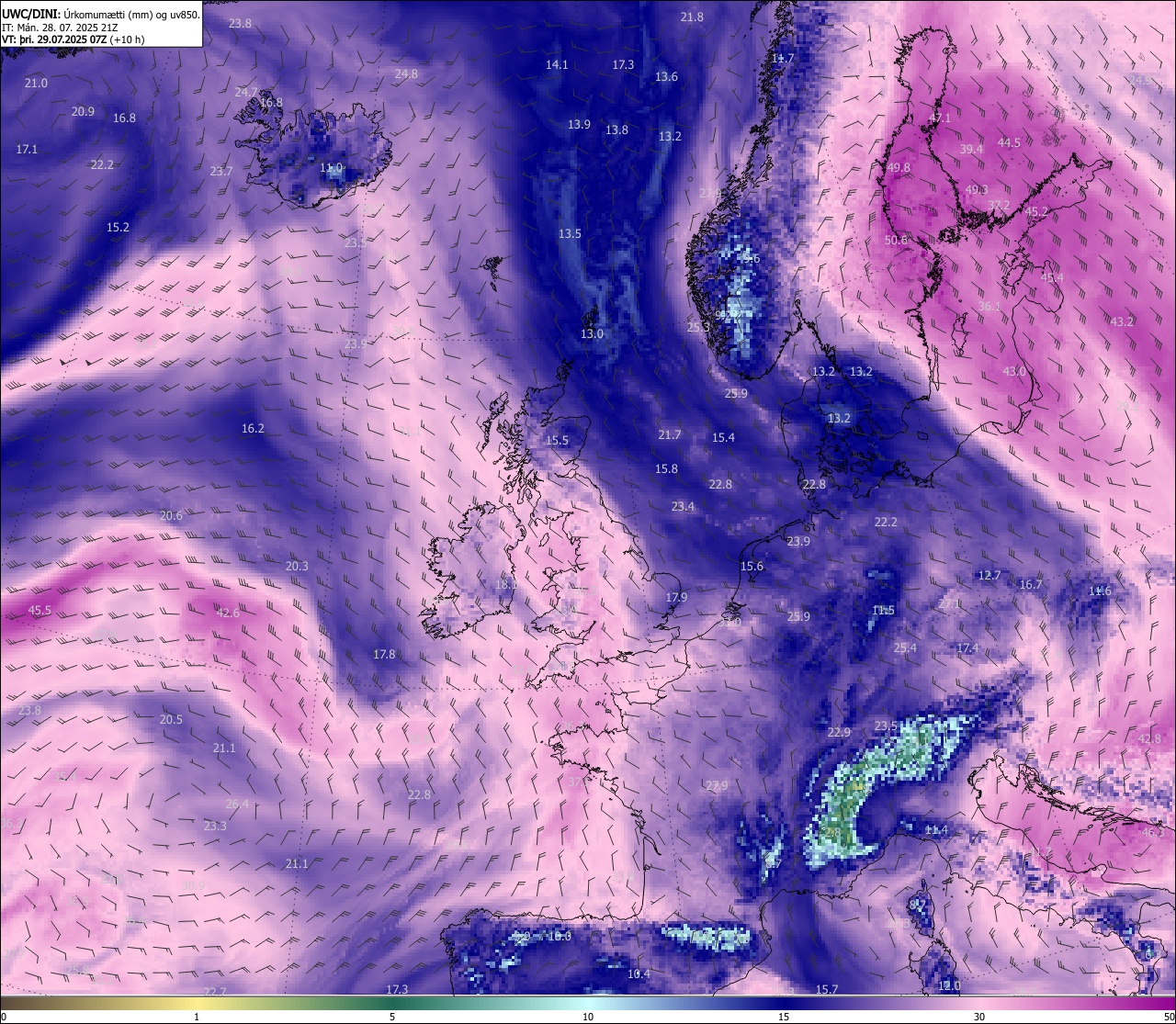Click the scale label 10
Screen dimensions: 1176x1024
pos(588,1017)
